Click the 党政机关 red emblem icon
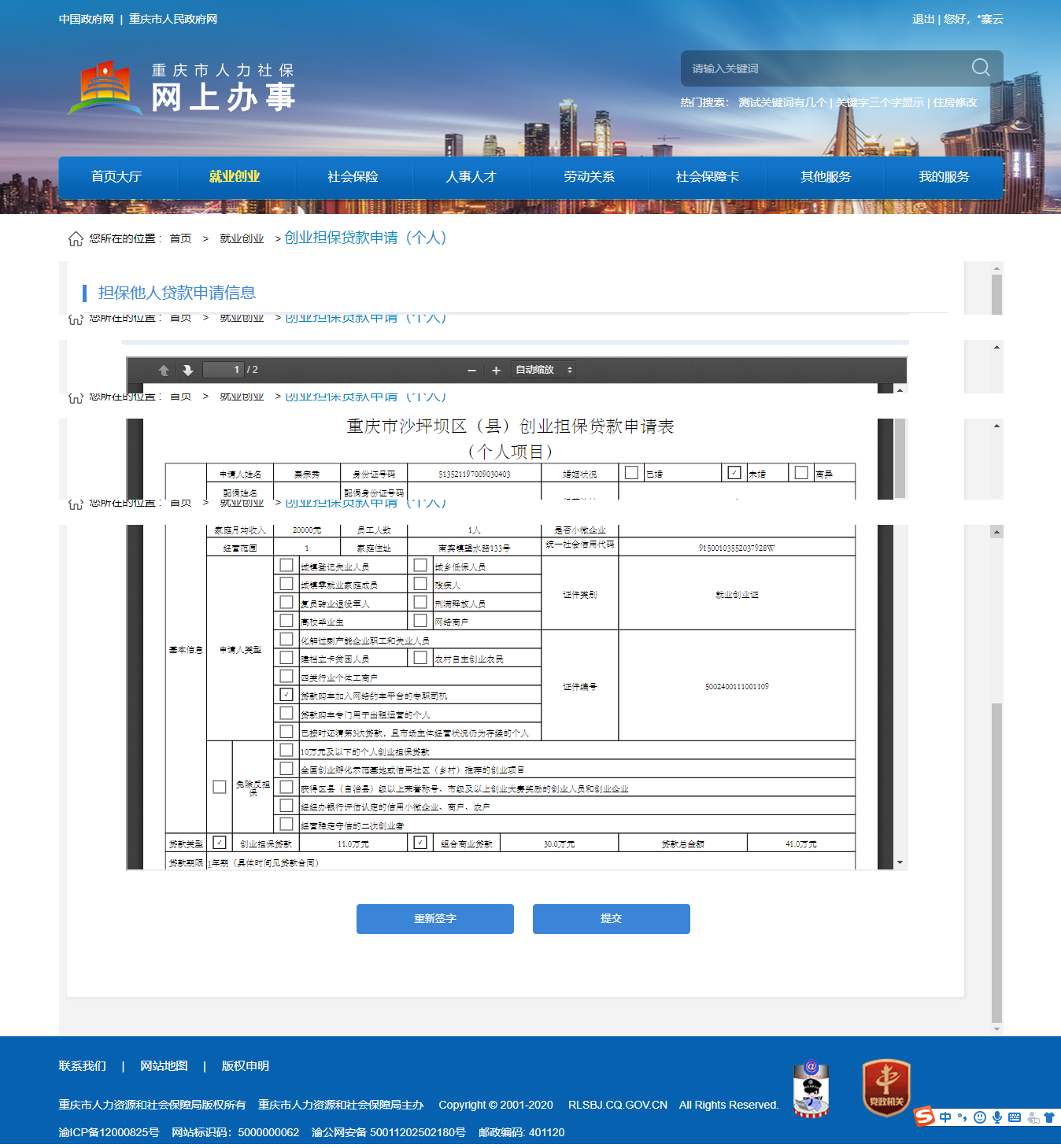Screen dimensions: 1061x1148 click(886, 1088)
